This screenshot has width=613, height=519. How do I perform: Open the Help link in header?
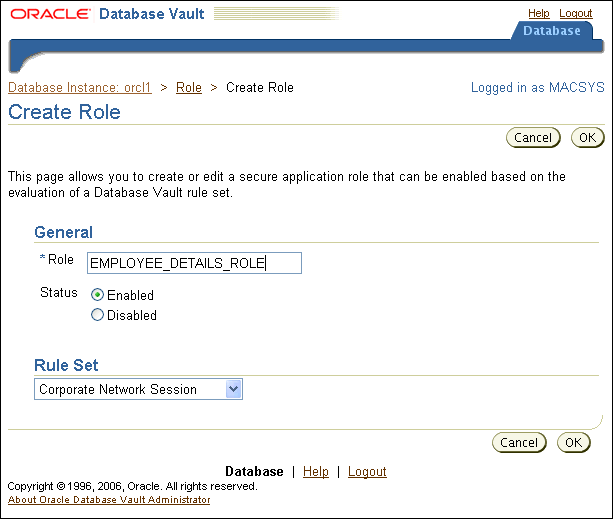pyautogui.click(x=538, y=13)
